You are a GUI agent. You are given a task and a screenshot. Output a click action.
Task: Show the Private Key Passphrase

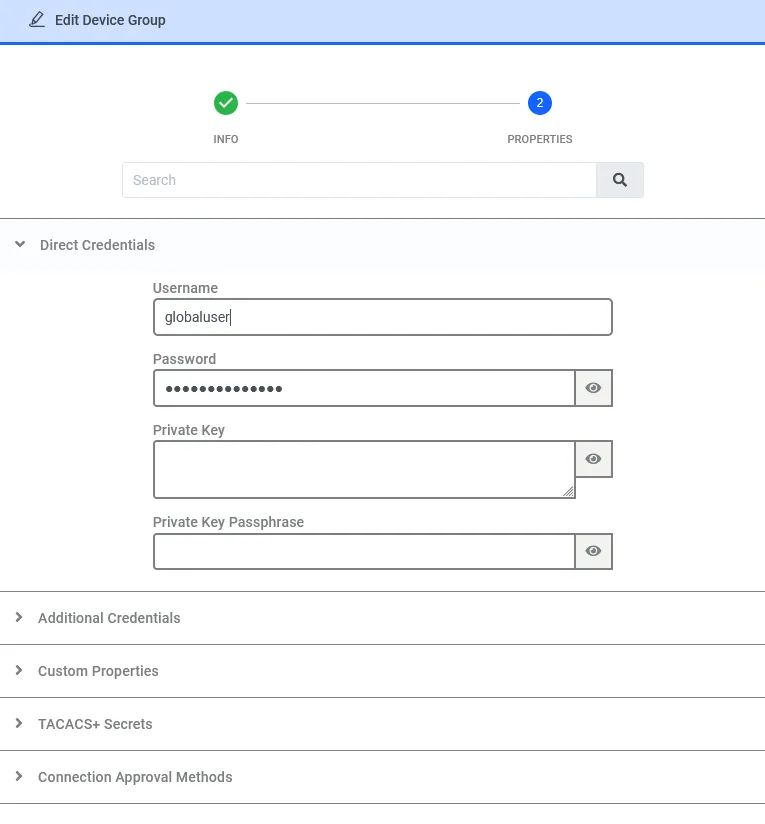[593, 551]
